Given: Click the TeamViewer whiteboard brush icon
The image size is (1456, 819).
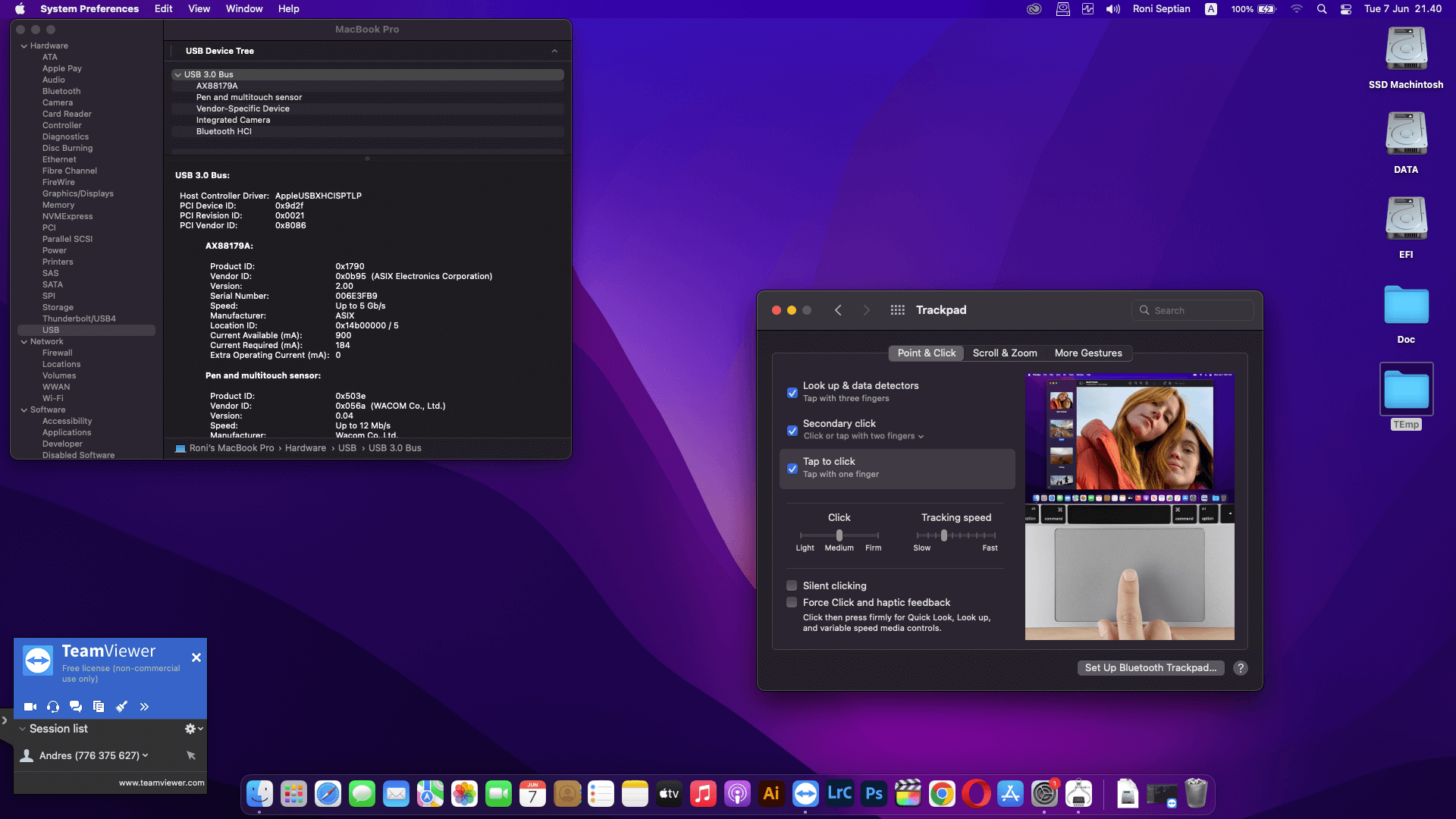Looking at the screenshot, I should coord(121,707).
